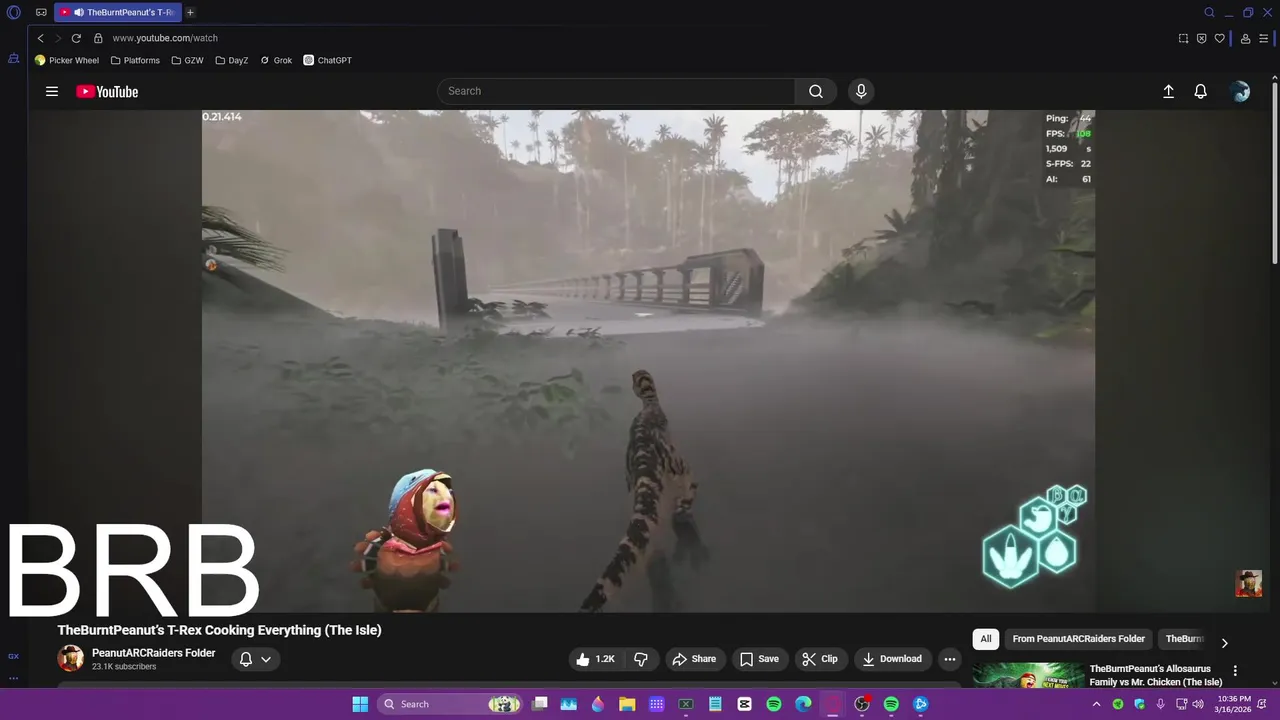View site security lock information
Screen dimensions: 1280x720
tap(98, 38)
